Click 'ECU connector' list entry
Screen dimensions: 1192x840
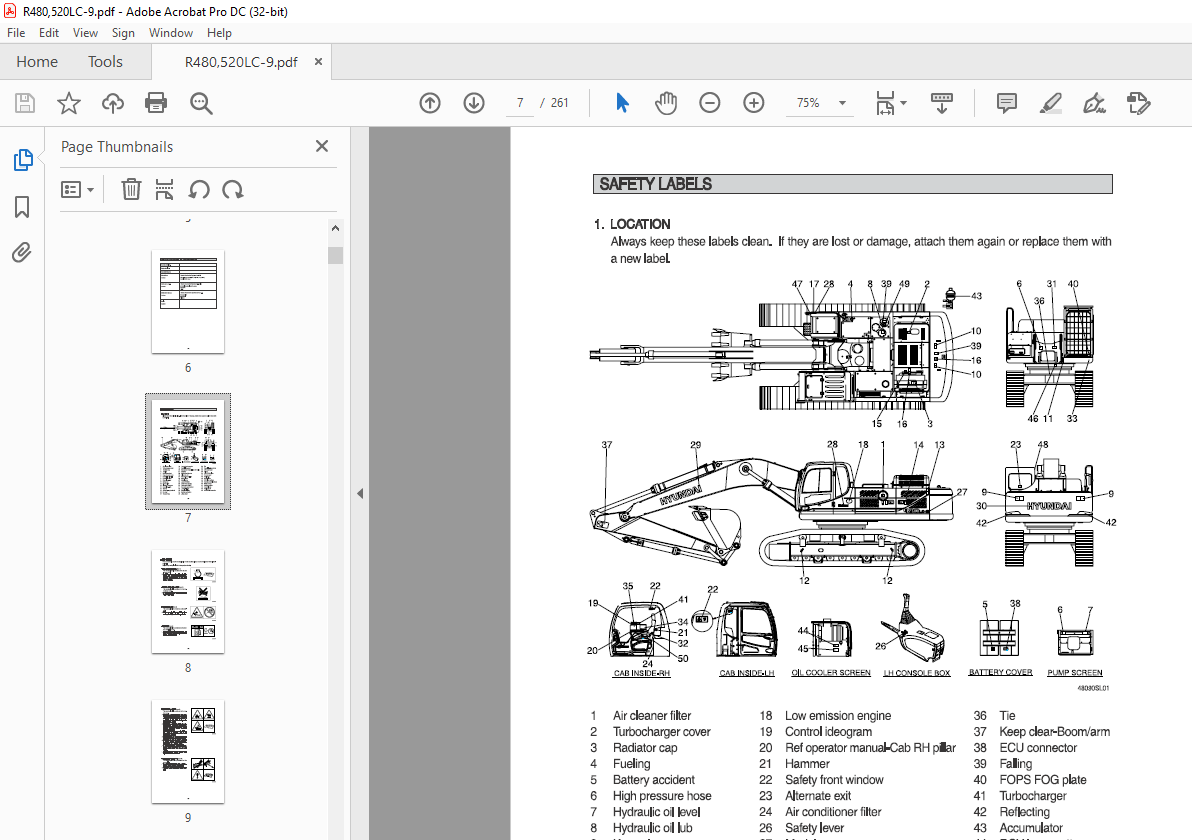(x=1038, y=747)
